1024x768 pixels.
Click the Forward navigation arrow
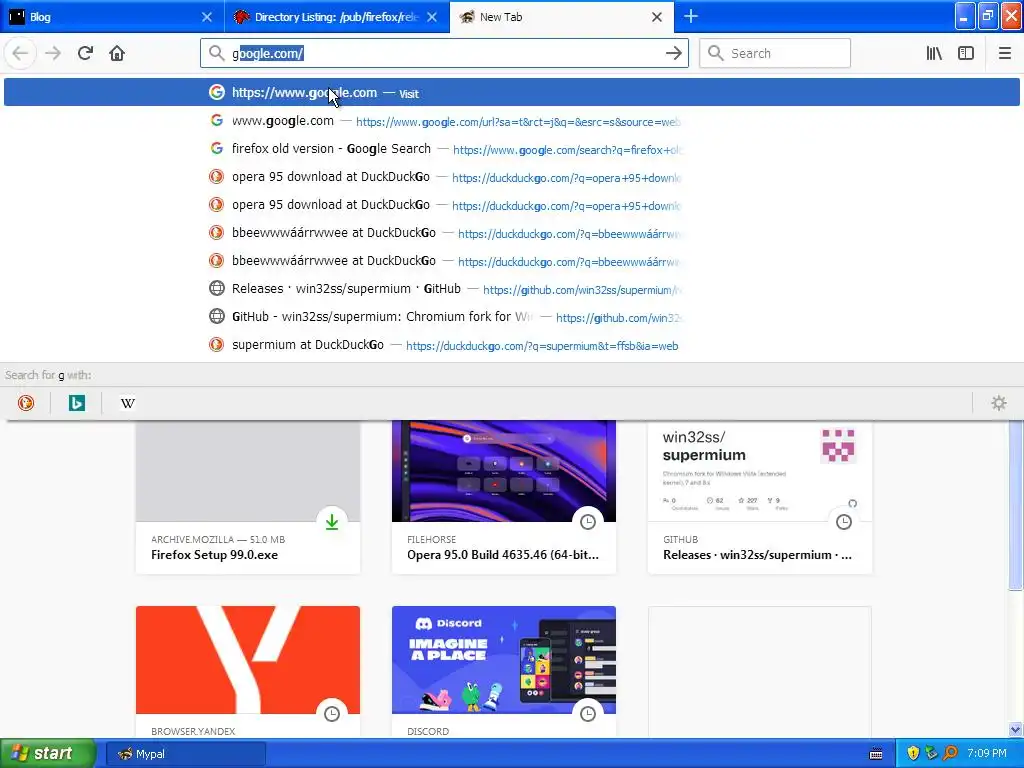click(x=53, y=53)
